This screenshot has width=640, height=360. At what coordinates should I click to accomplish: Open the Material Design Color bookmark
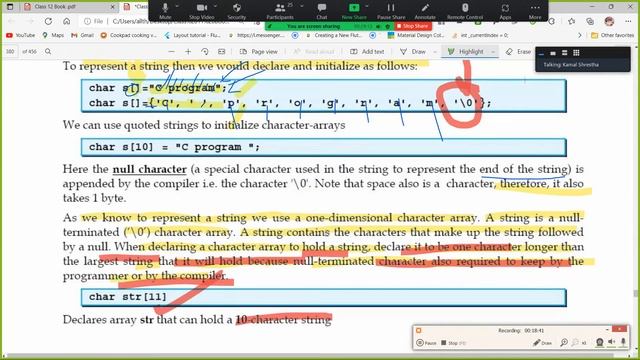click(x=416, y=36)
